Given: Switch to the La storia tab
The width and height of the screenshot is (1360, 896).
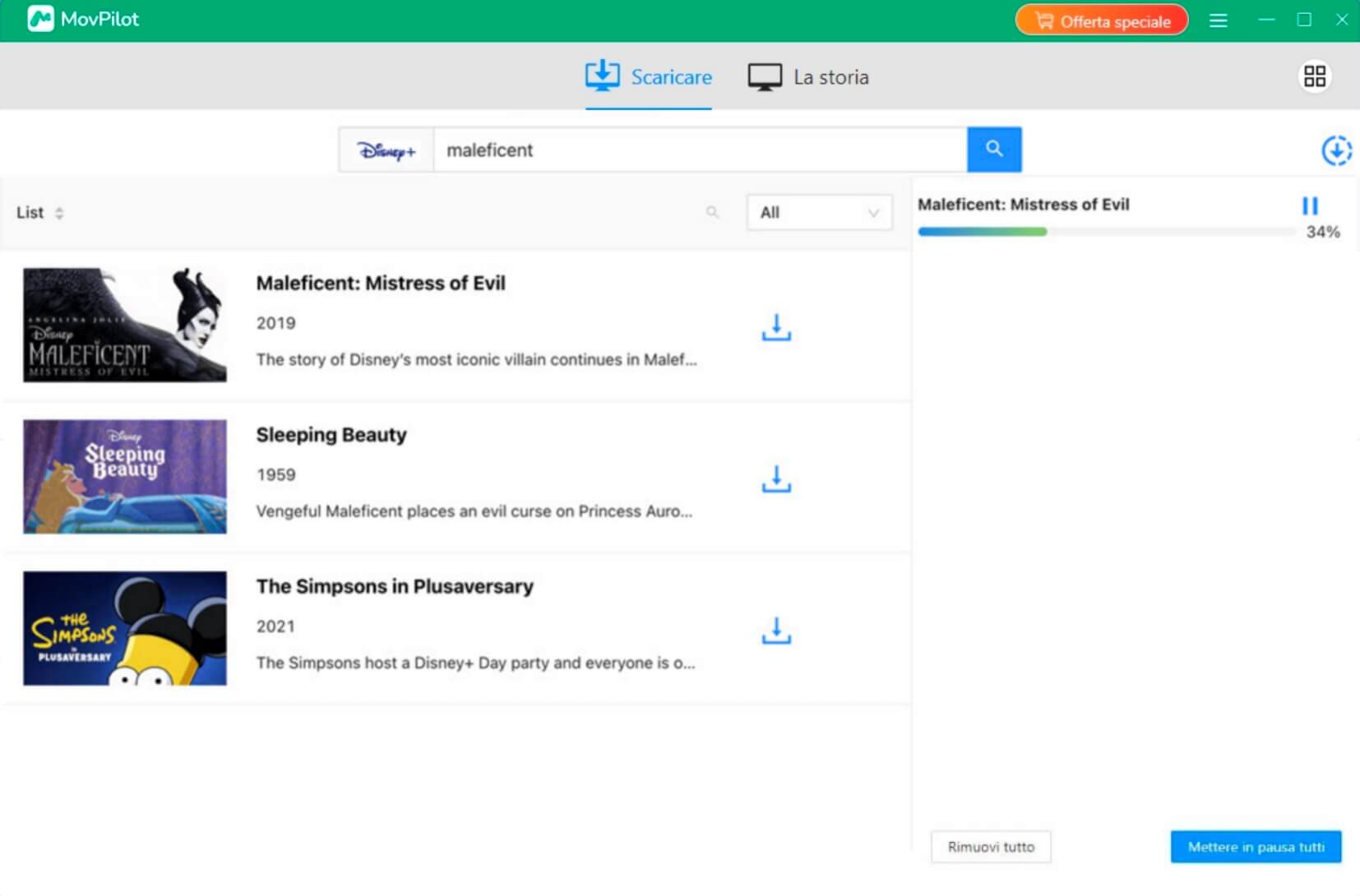Looking at the screenshot, I should pos(808,77).
